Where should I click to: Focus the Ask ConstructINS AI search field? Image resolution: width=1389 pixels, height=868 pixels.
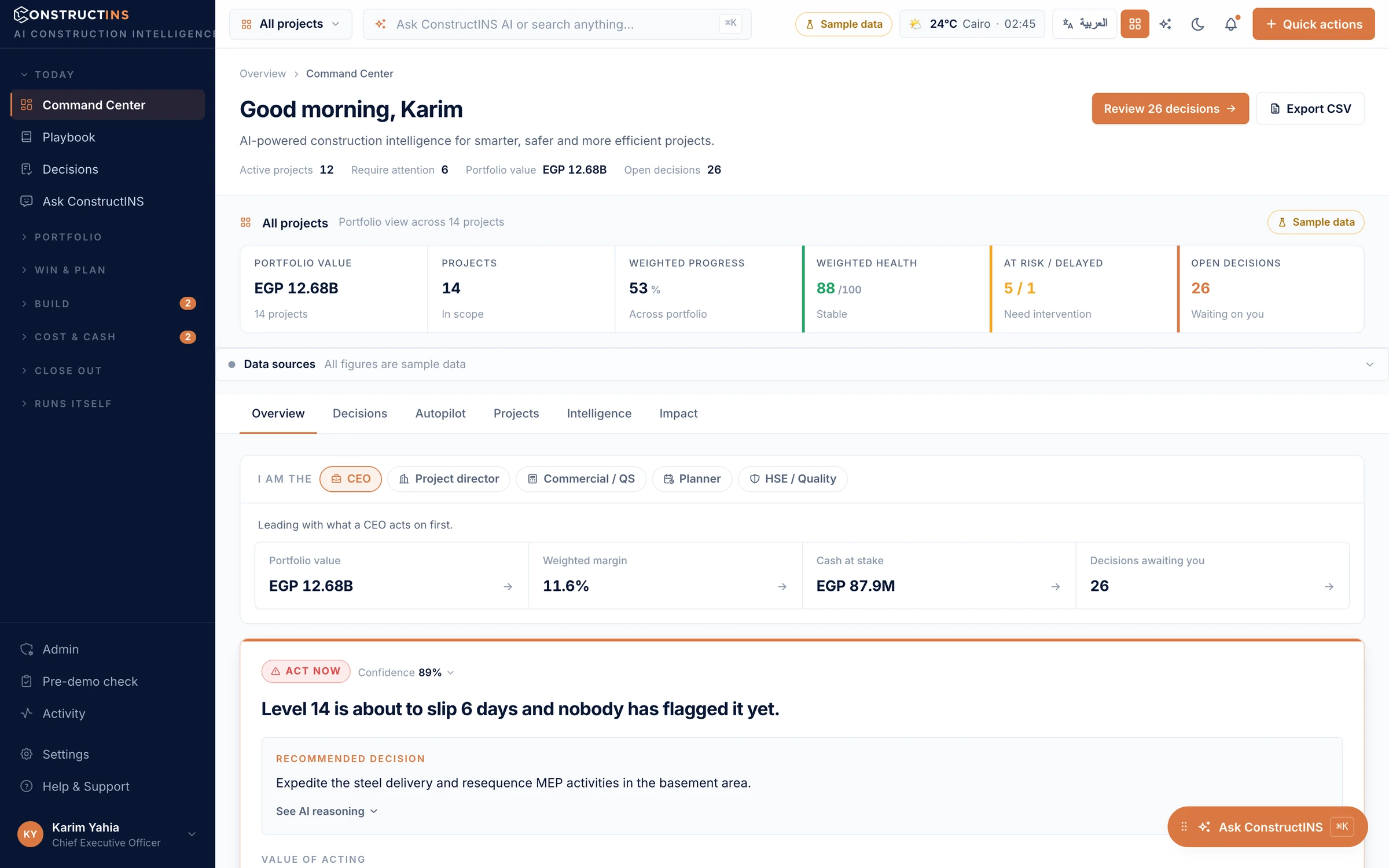557,24
